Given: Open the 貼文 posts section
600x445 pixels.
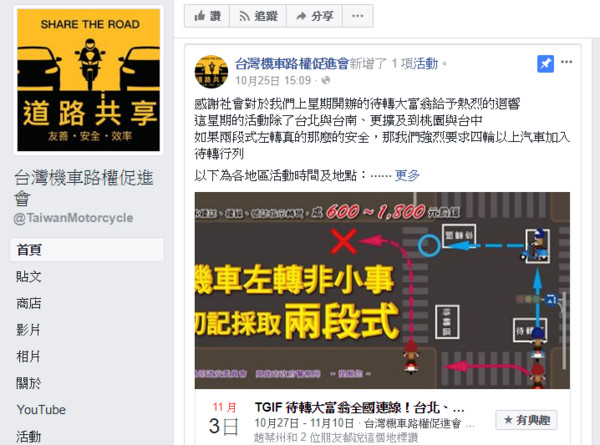Looking at the screenshot, I should pos(29,277).
